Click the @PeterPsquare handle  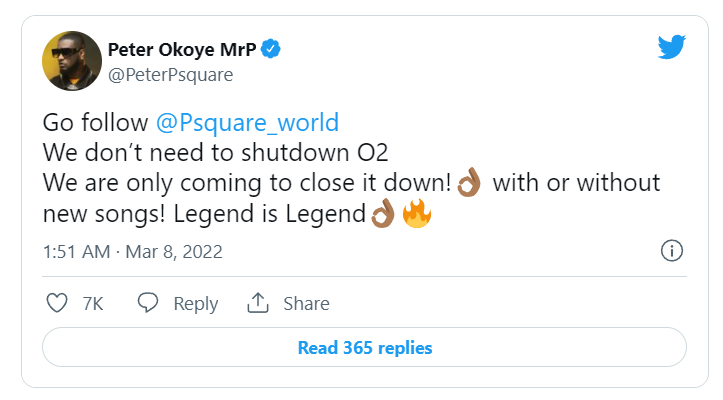tap(171, 75)
